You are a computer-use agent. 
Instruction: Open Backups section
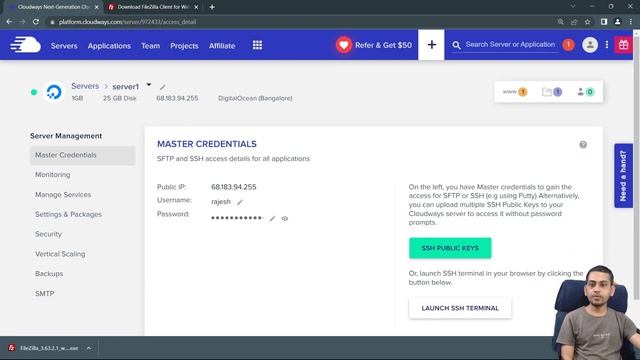pos(49,273)
